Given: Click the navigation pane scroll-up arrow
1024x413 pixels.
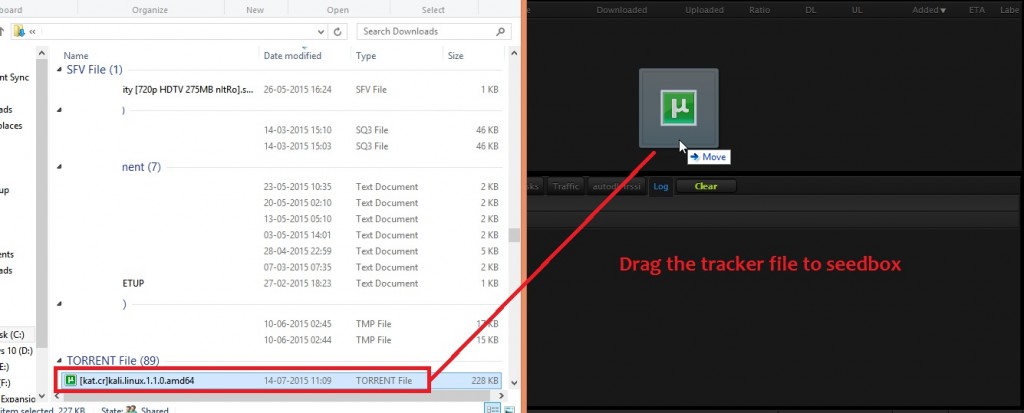Looking at the screenshot, I should [x=42, y=52].
